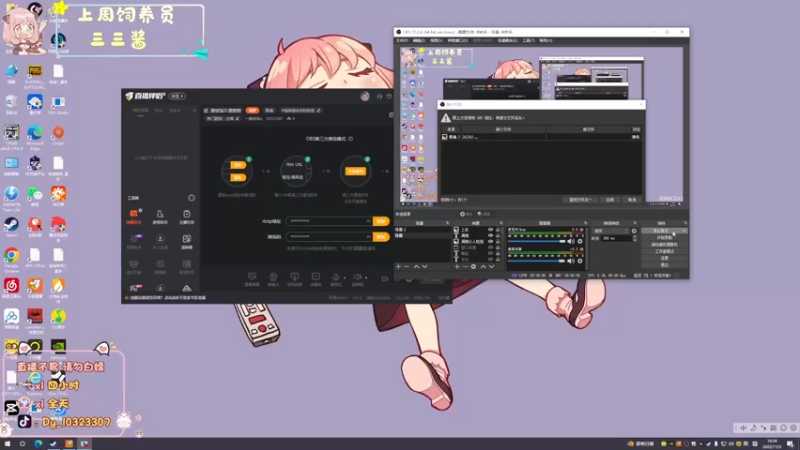Screen dimensions: 800x450
Task: Open the Origin desktop shortcut
Action: [58, 136]
